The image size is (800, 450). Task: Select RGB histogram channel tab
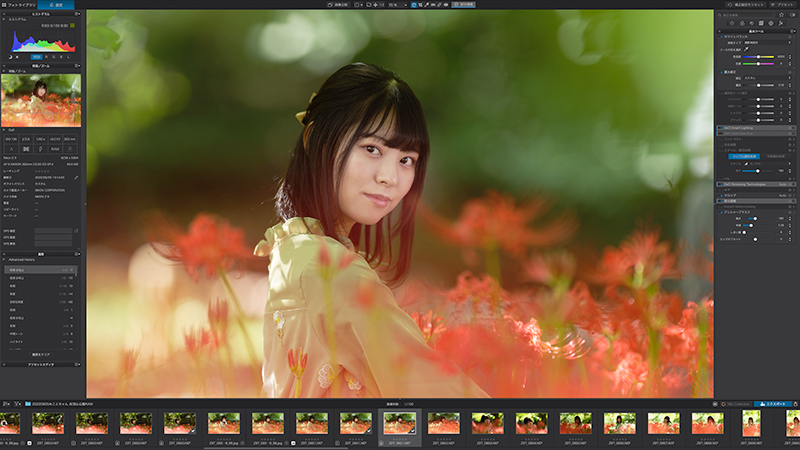pyautogui.click(x=37, y=57)
